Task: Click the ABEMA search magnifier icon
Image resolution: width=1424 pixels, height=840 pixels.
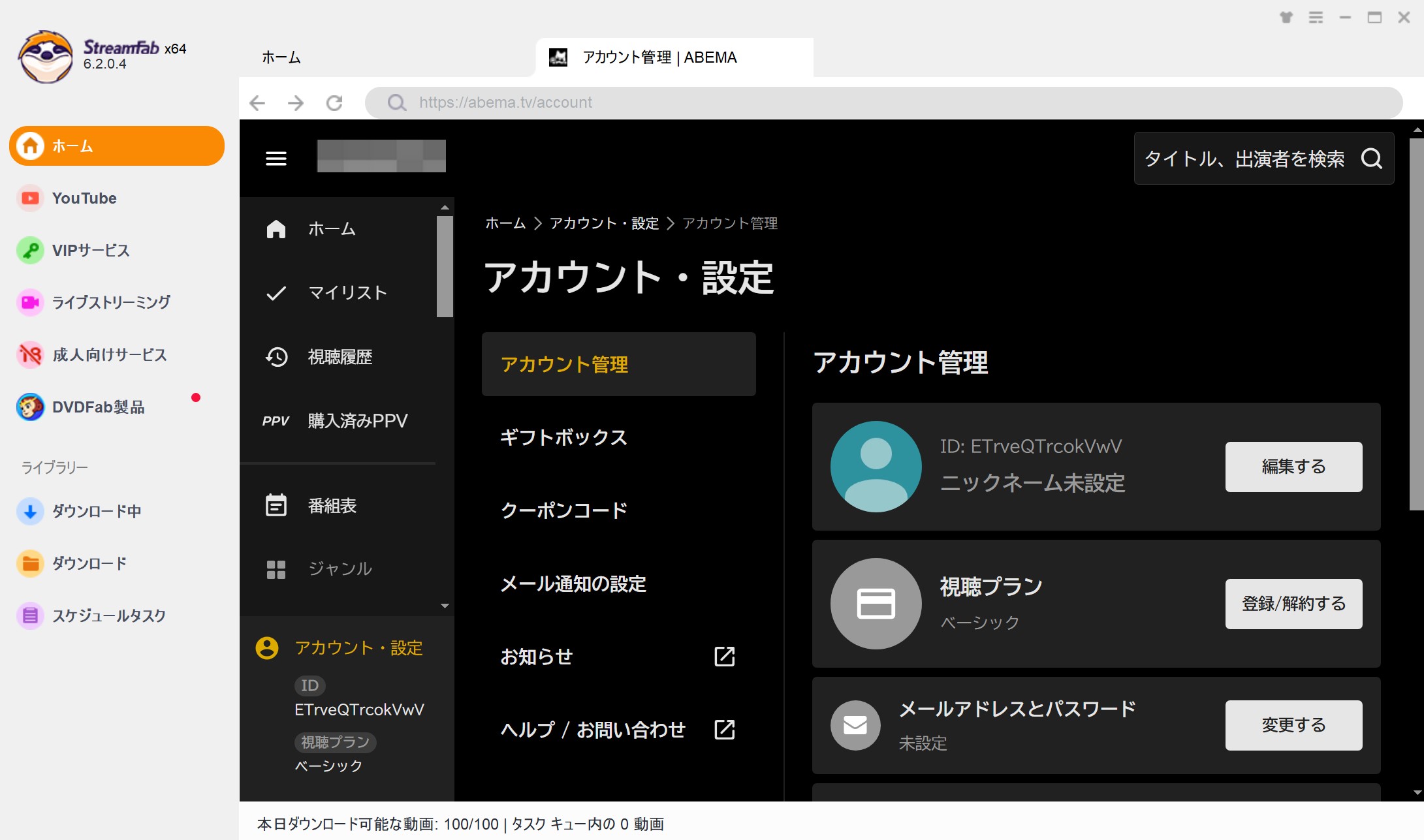Action: [1372, 159]
